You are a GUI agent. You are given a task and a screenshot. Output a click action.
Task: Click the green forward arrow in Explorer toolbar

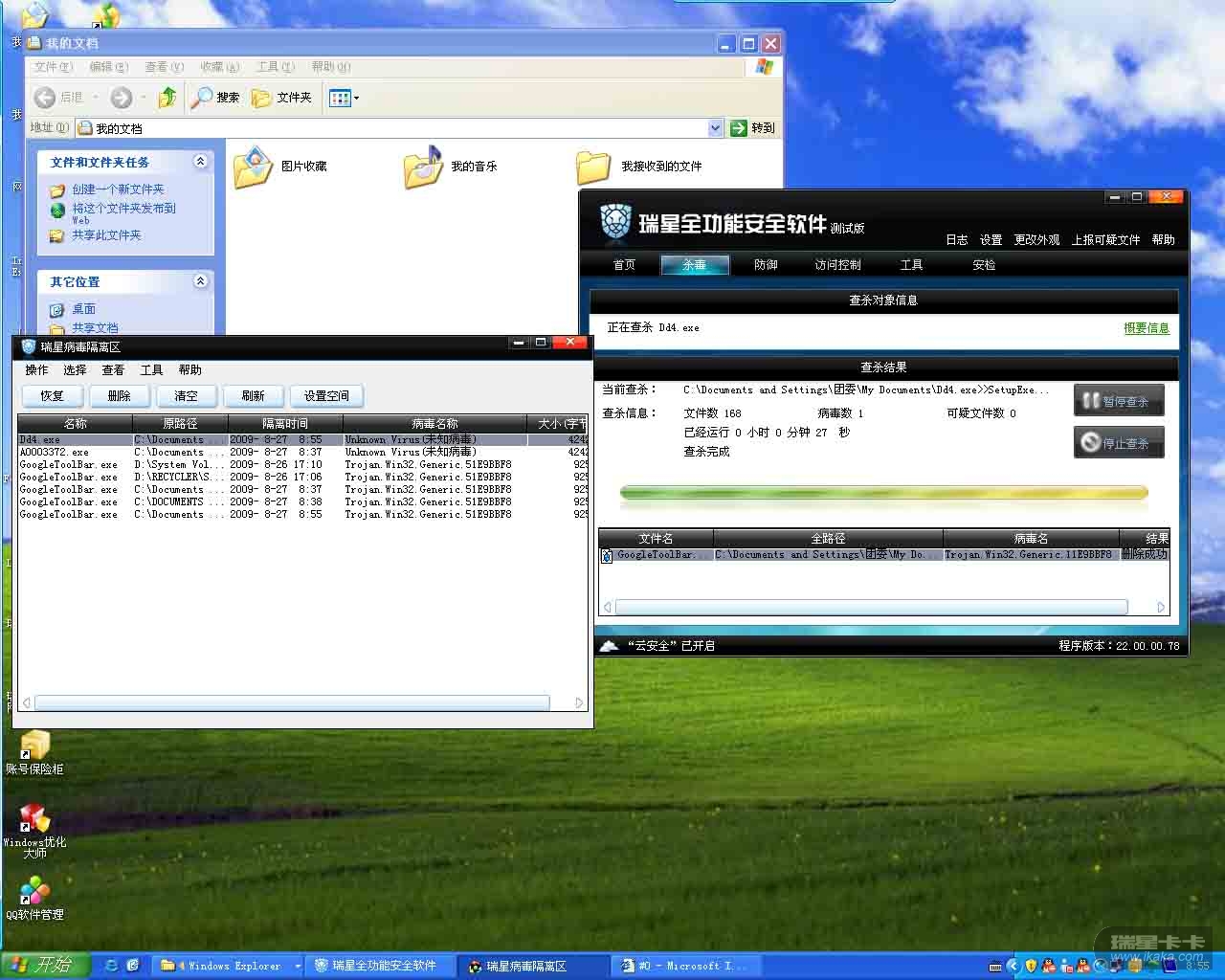pos(122,97)
